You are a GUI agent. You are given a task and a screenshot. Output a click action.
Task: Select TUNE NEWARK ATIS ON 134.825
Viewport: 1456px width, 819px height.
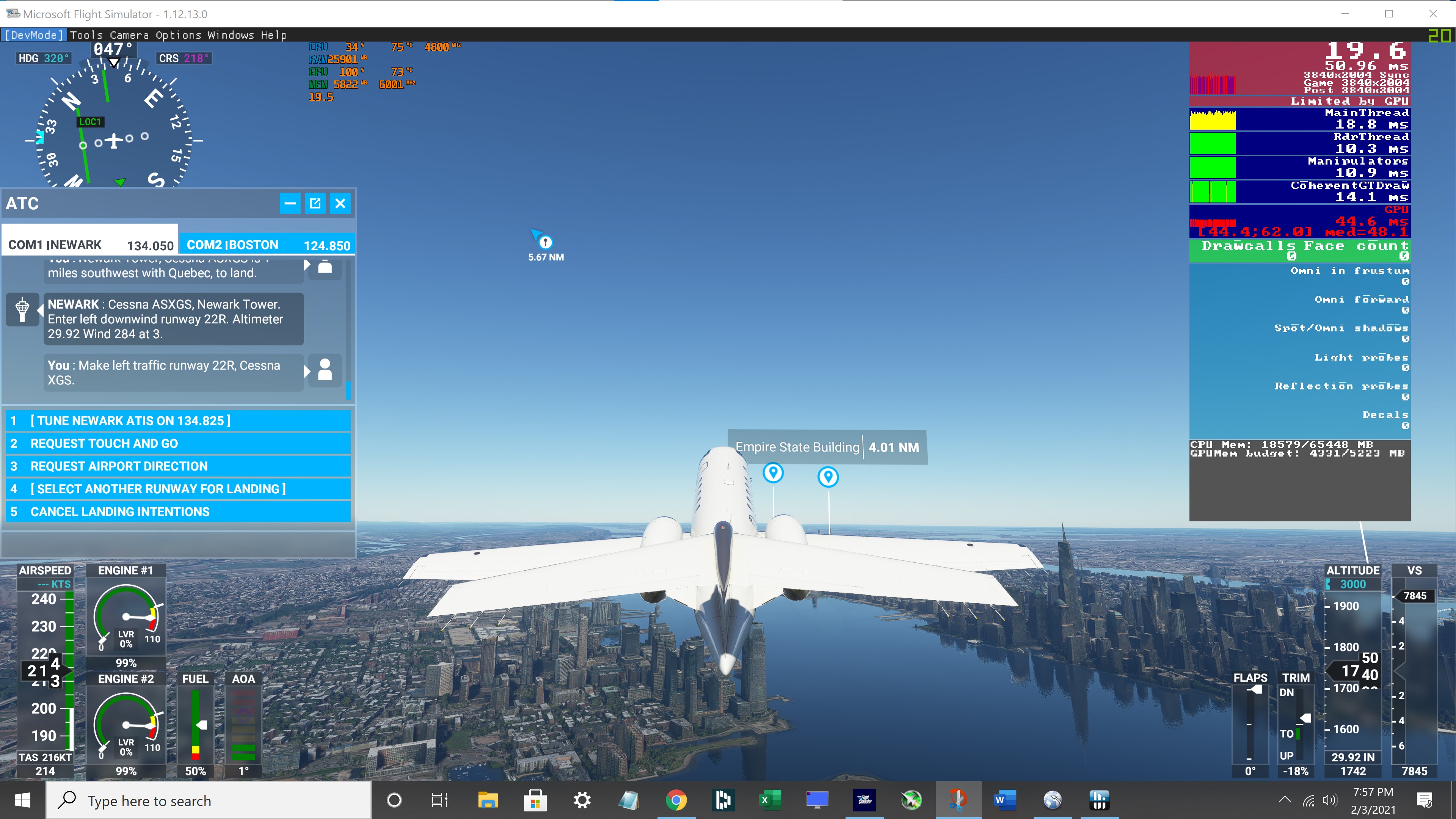(x=178, y=420)
